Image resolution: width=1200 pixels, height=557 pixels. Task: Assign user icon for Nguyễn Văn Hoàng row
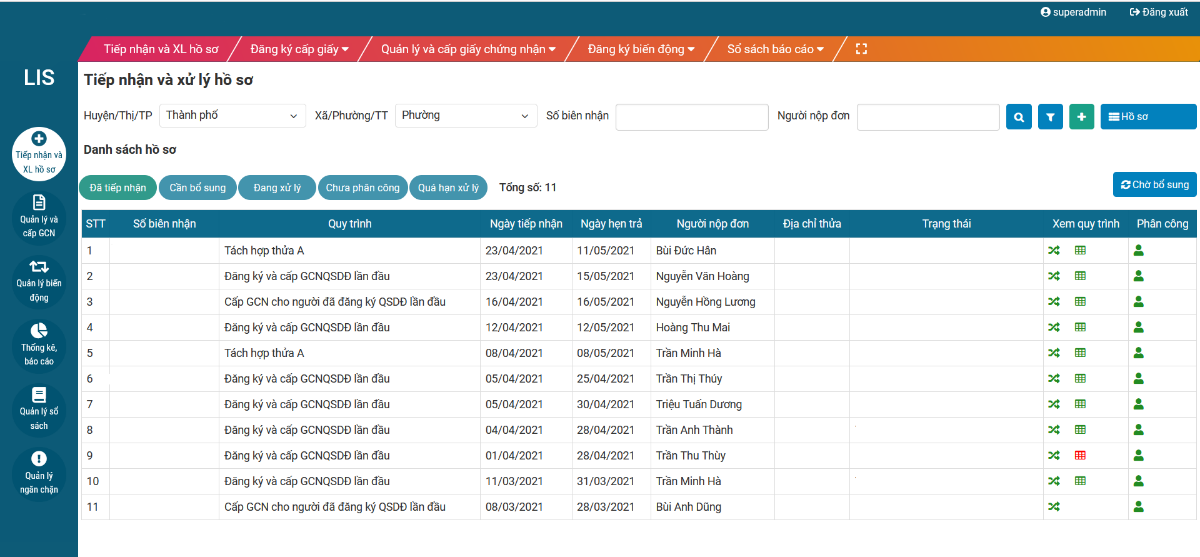click(1138, 276)
